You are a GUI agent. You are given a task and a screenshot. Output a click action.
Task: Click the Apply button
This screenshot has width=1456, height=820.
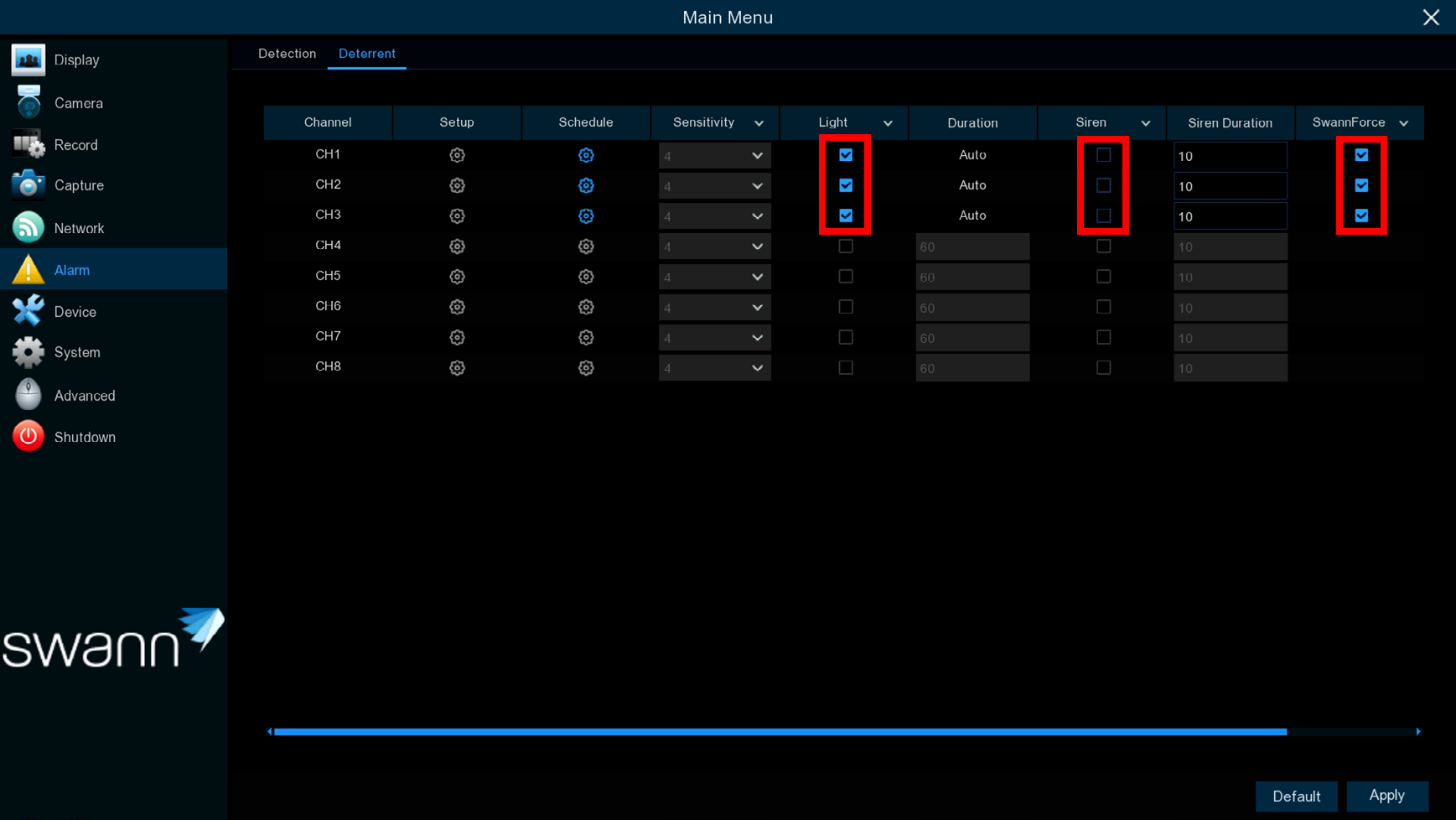click(x=1386, y=796)
